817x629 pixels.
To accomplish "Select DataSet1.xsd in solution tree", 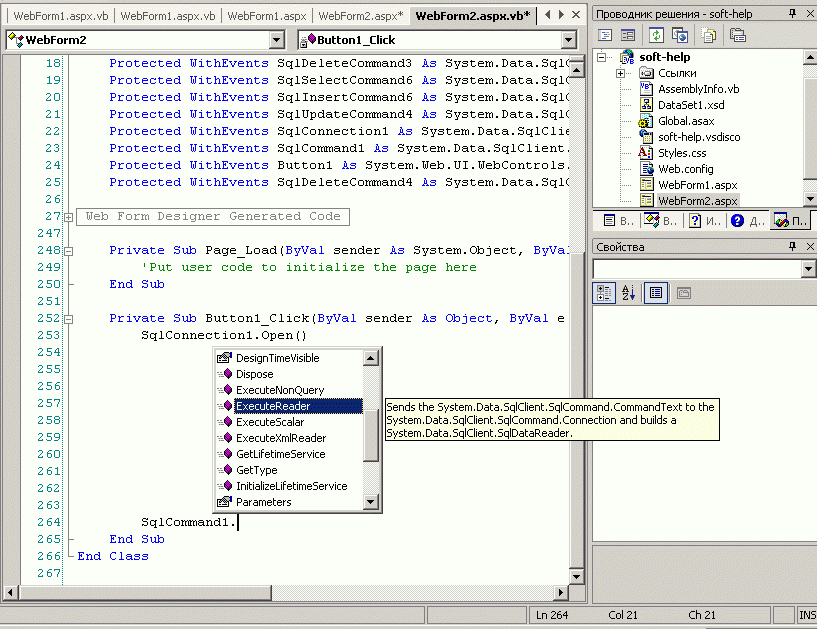I will [x=691, y=105].
